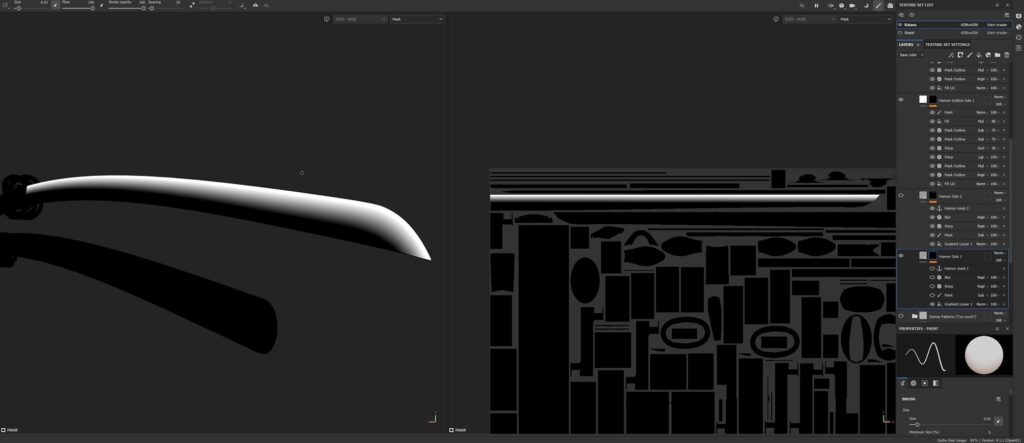Delete the selected layer with trash icon
Image resolution: width=1024 pixels, height=443 pixels.
1006,55
